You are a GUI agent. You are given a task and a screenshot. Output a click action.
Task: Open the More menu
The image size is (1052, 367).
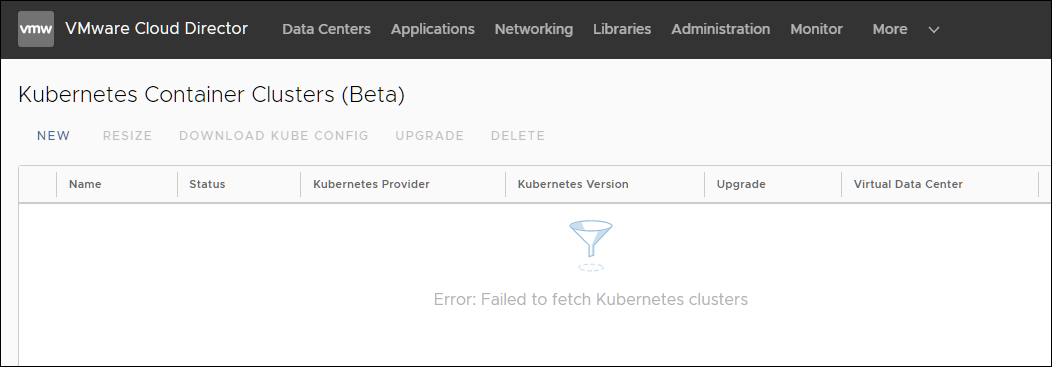(890, 29)
